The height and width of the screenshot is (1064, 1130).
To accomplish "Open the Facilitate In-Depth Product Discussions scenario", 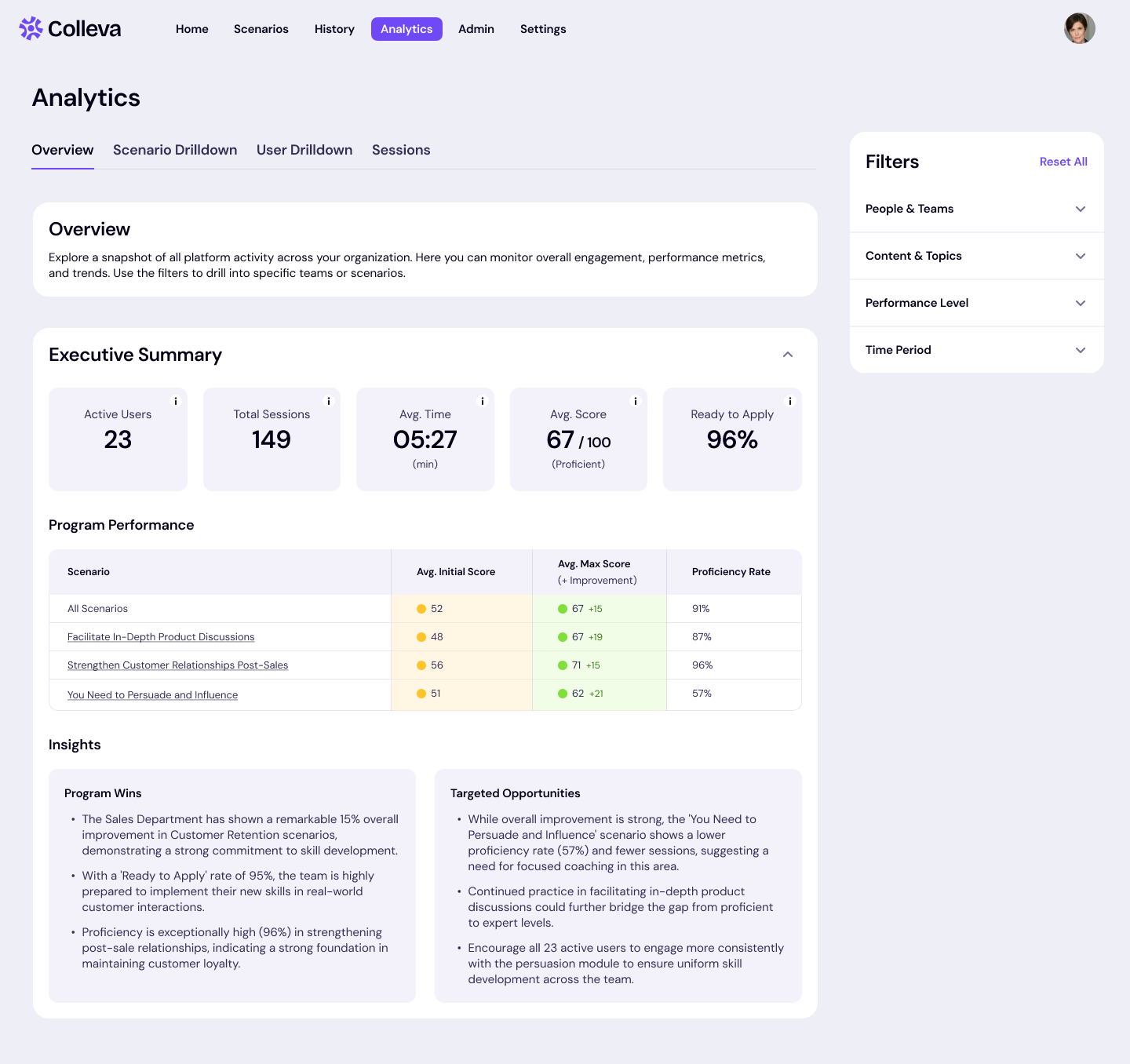I will pyautogui.click(x=160, y=636).
